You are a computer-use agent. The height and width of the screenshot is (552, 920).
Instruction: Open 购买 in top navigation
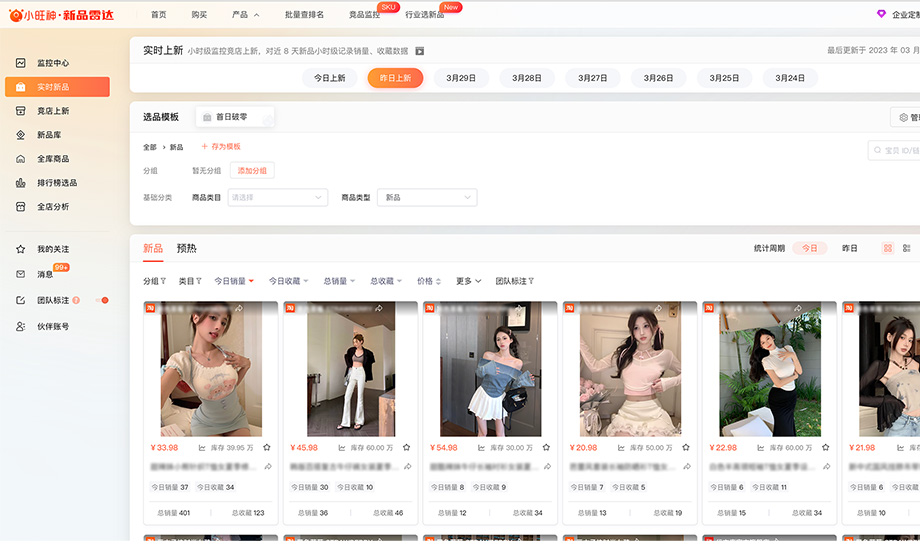(x=199, y=15)
